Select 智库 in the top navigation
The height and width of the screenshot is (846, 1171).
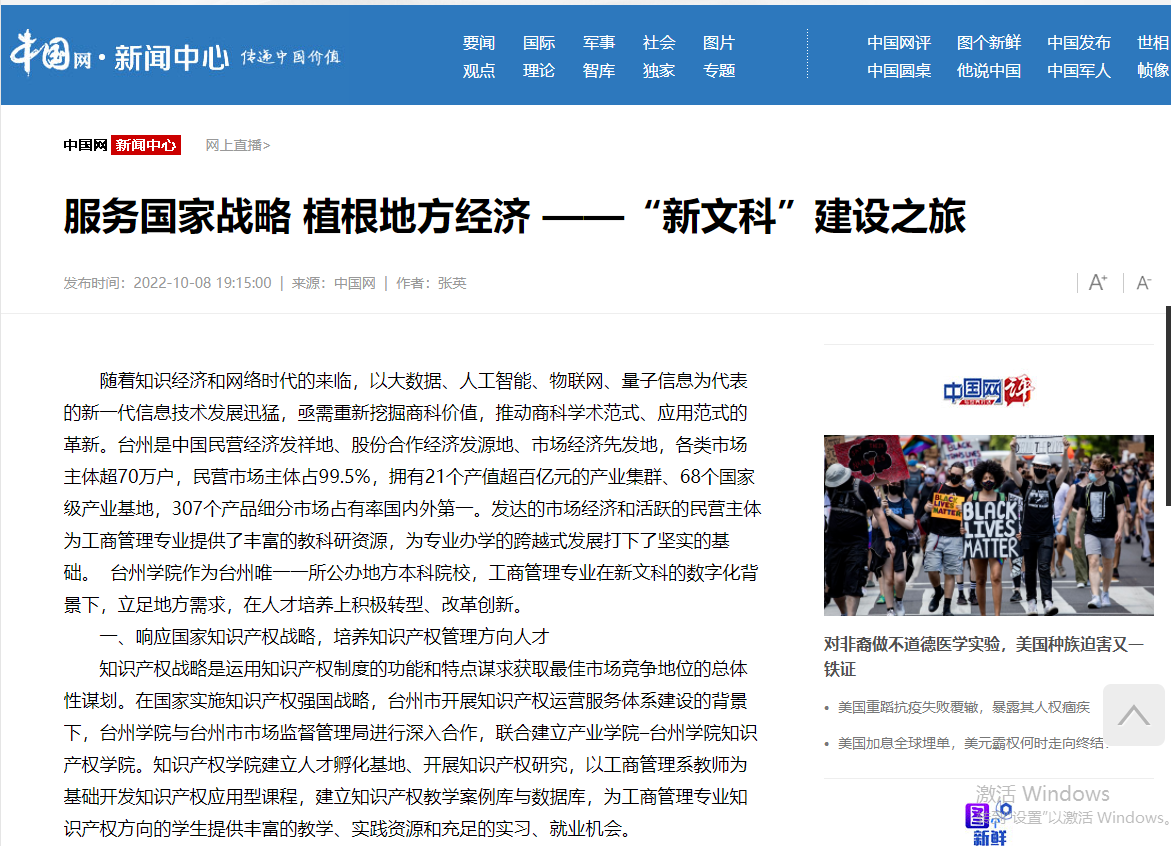599,71
